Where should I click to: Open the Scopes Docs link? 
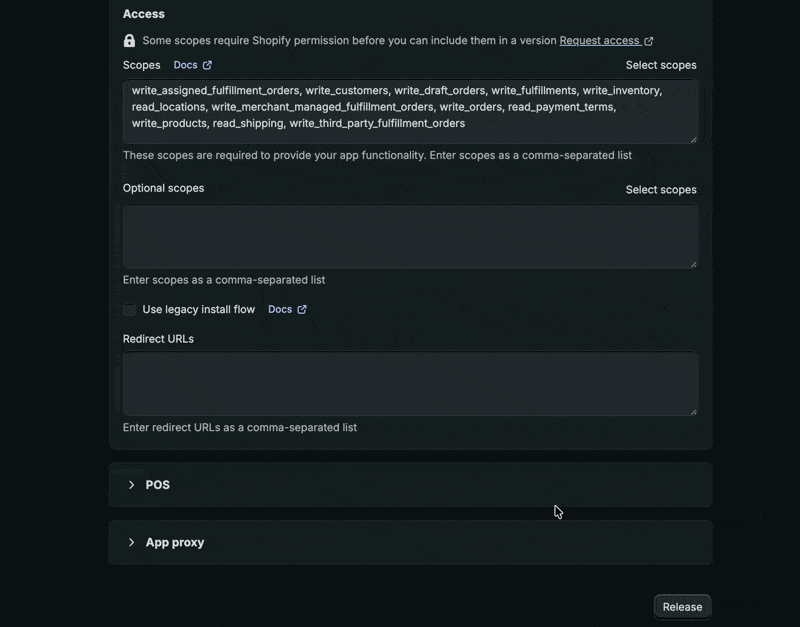[x=185, y=65]
